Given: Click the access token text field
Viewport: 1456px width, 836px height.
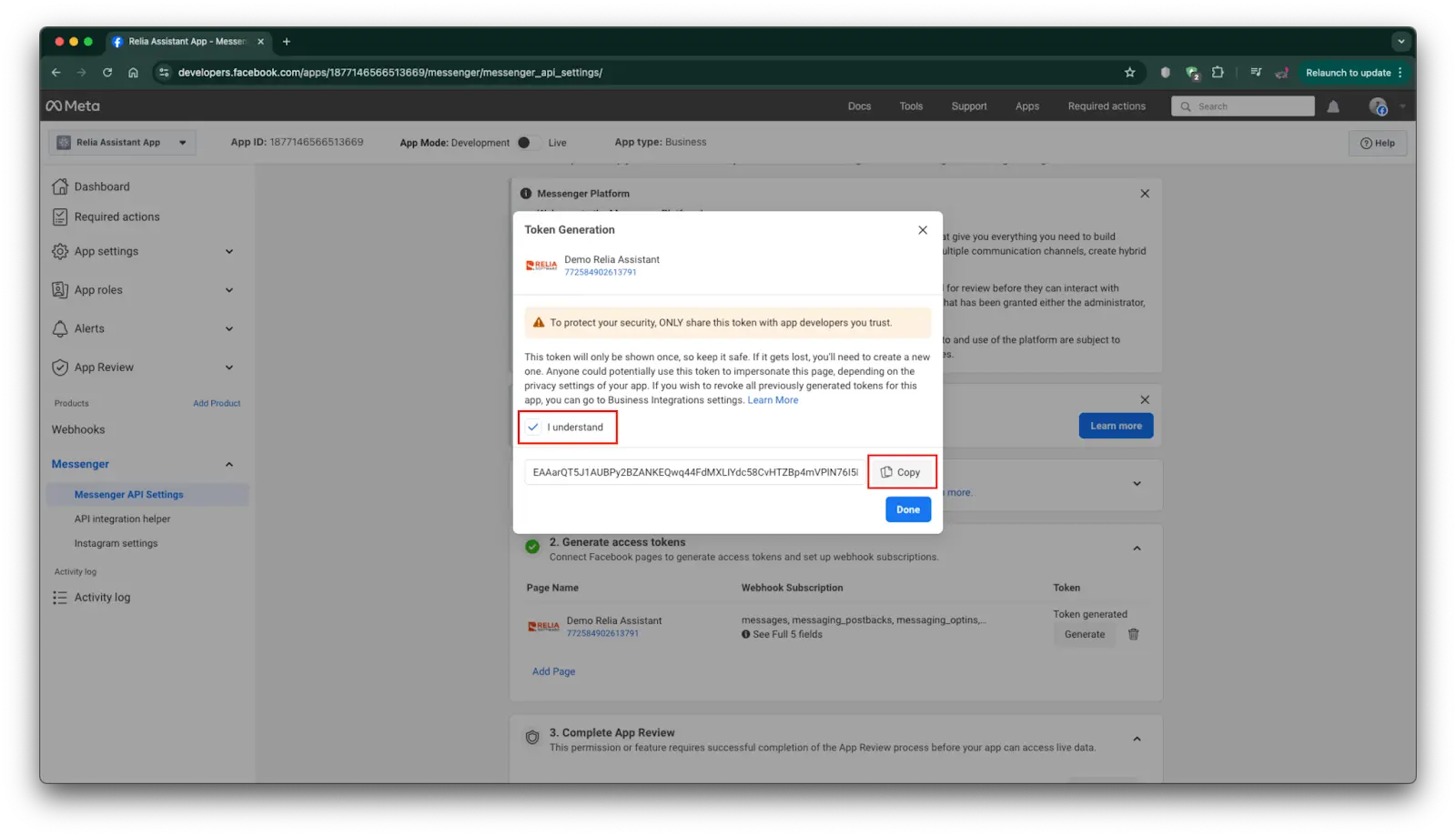Looking at the screenshot, I should coord(693,472).
